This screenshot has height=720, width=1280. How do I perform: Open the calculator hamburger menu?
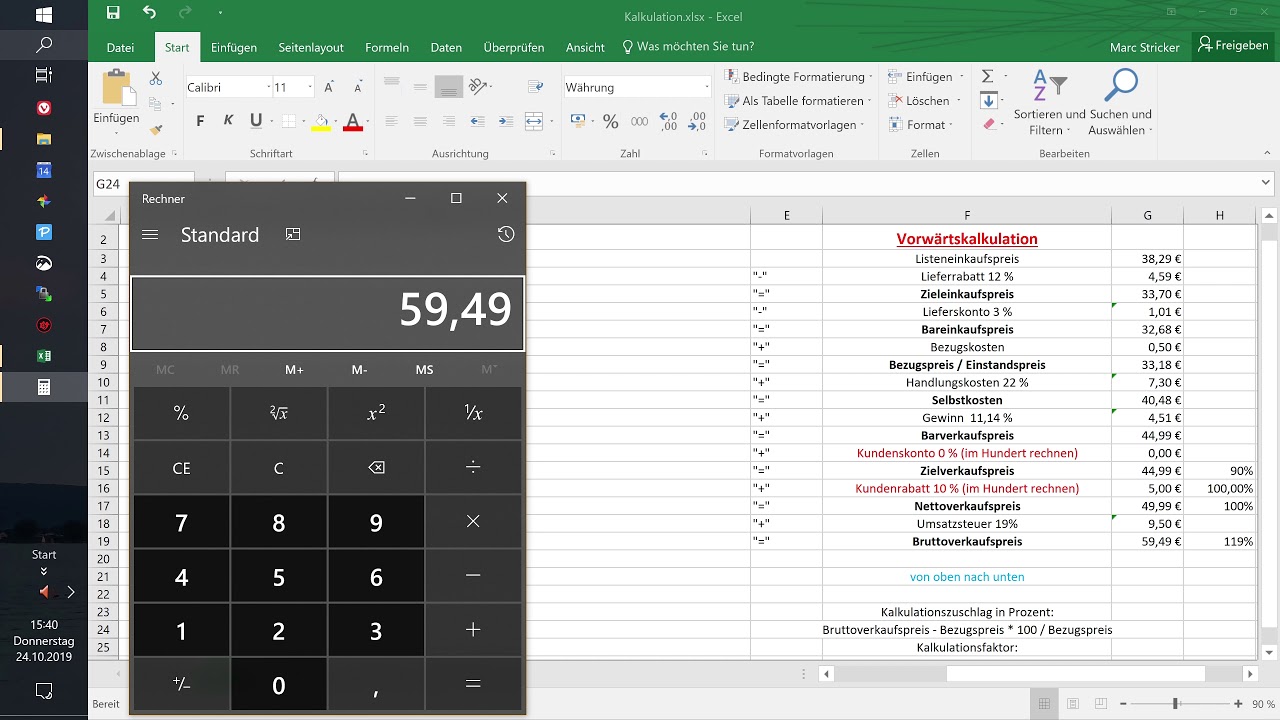(150, 235)
